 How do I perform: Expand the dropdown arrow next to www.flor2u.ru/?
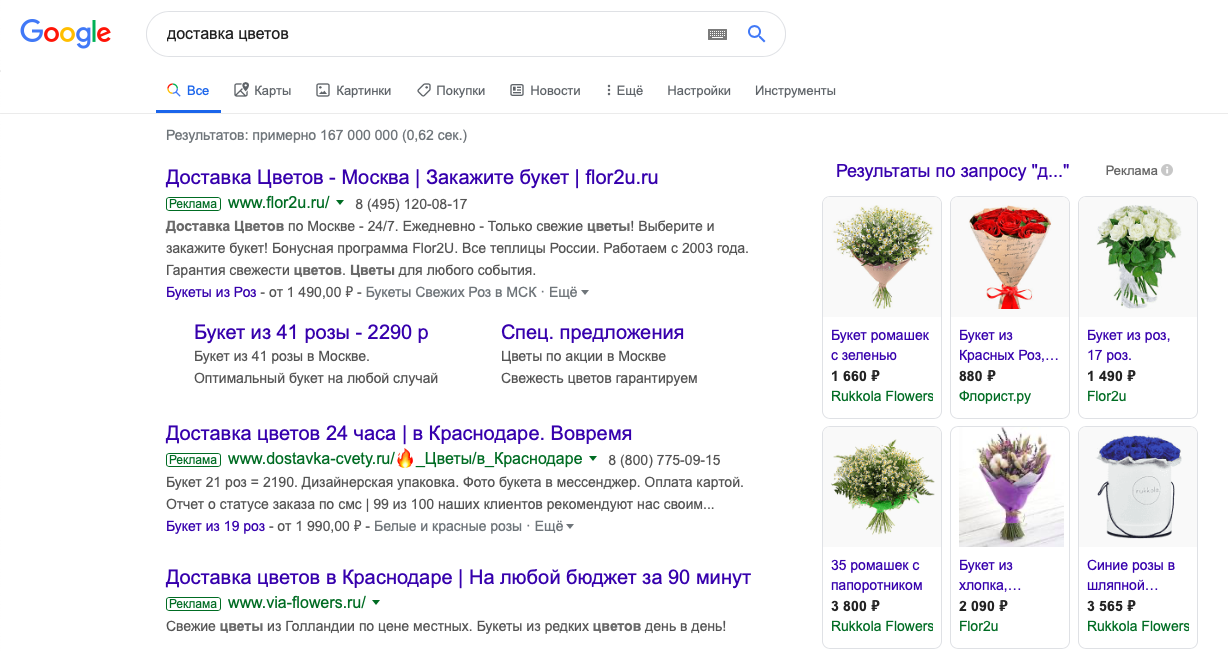click(340, 203)
